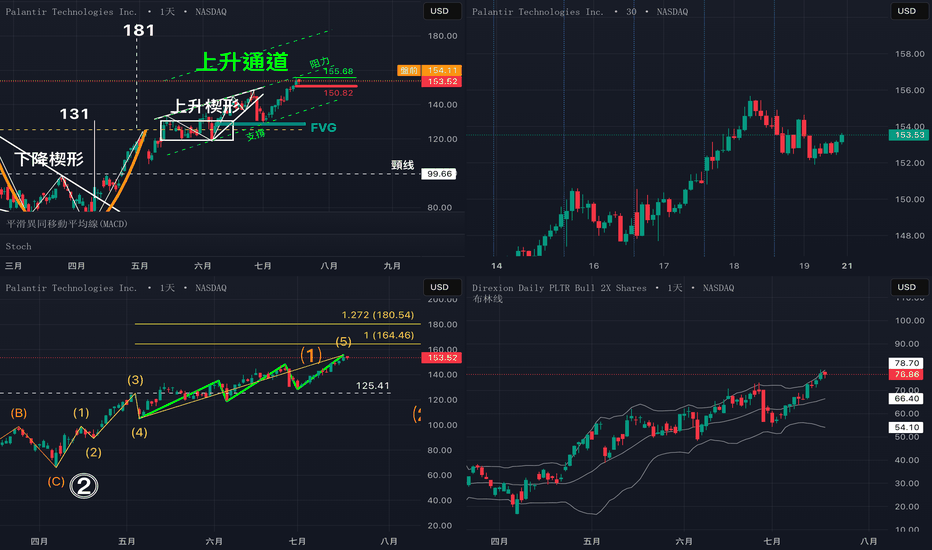
Task: Select the (5) wave label
Action: pos(344,341)
